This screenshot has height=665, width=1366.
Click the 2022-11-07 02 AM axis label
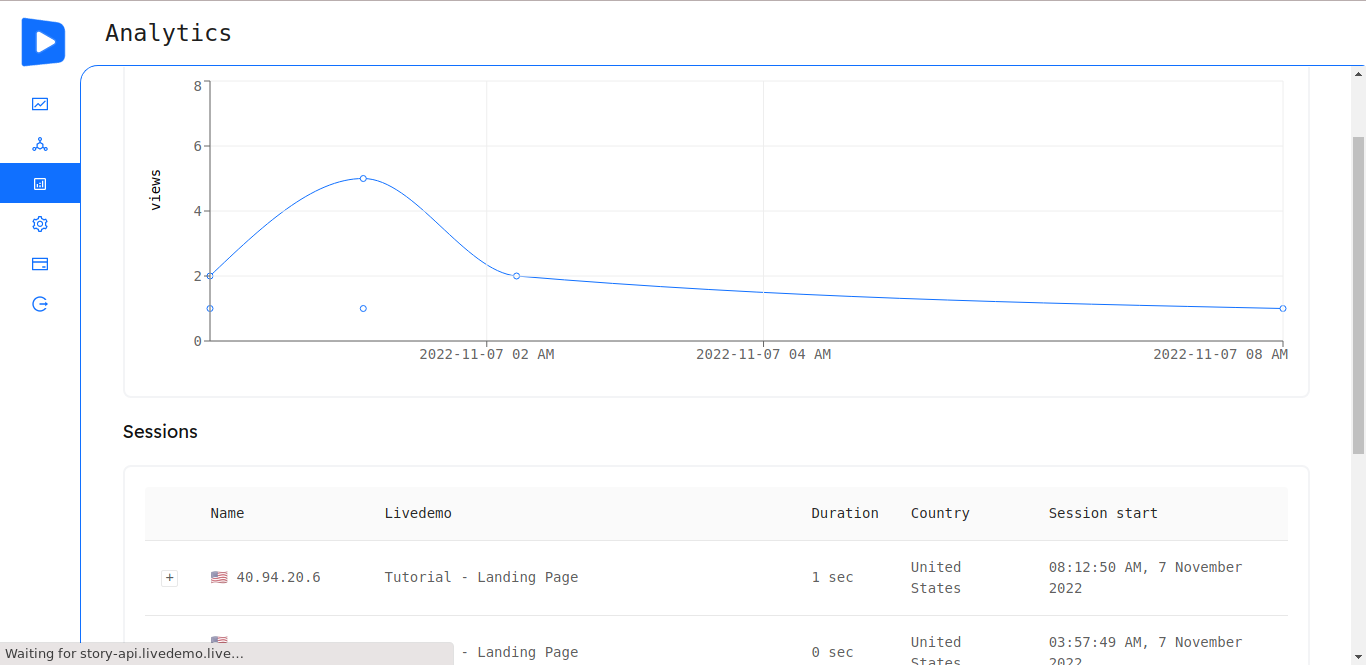[x=486, y=354]
